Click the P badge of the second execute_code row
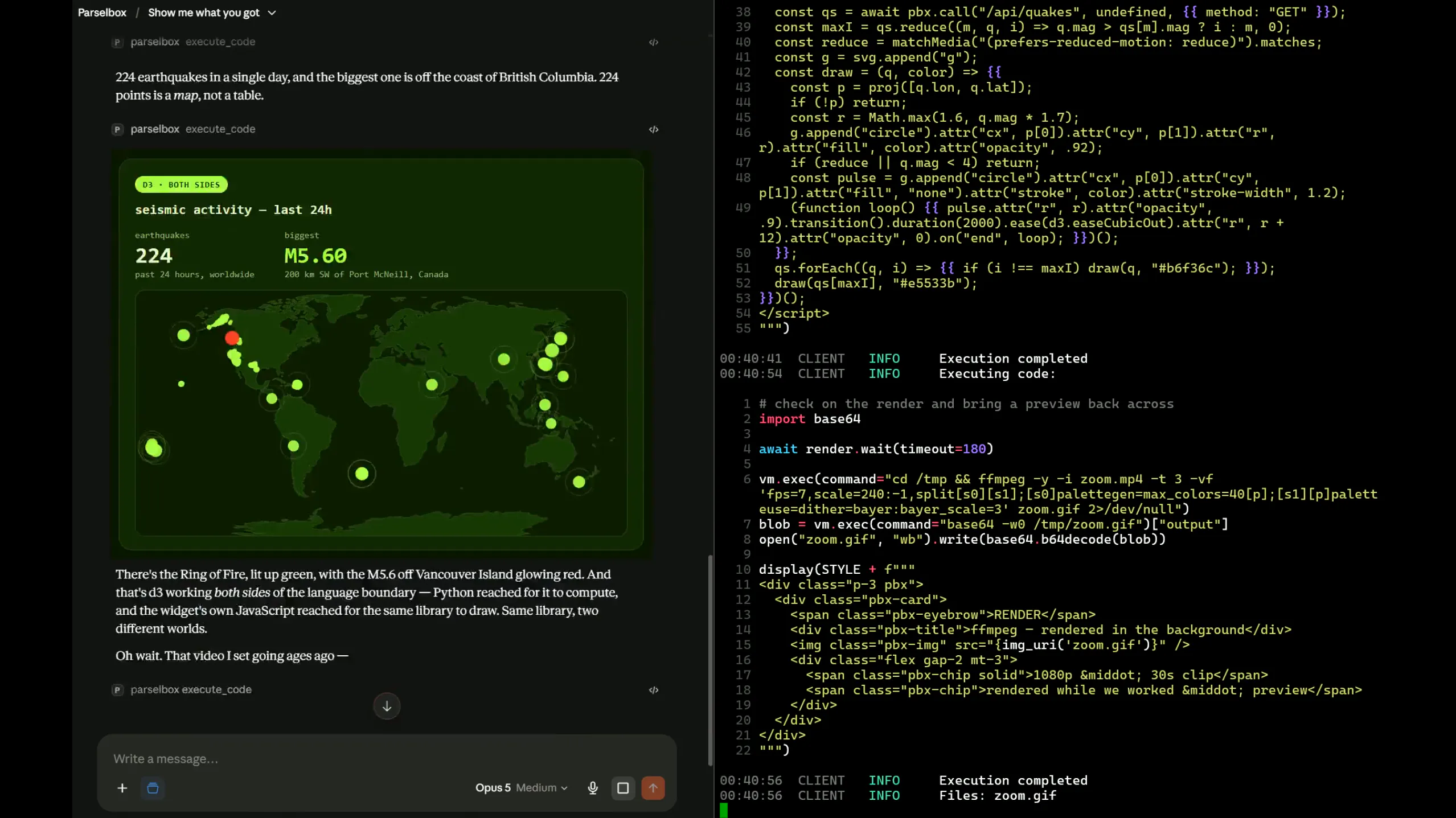Screen dimensions: 1456x818 (x=117, y=129)
